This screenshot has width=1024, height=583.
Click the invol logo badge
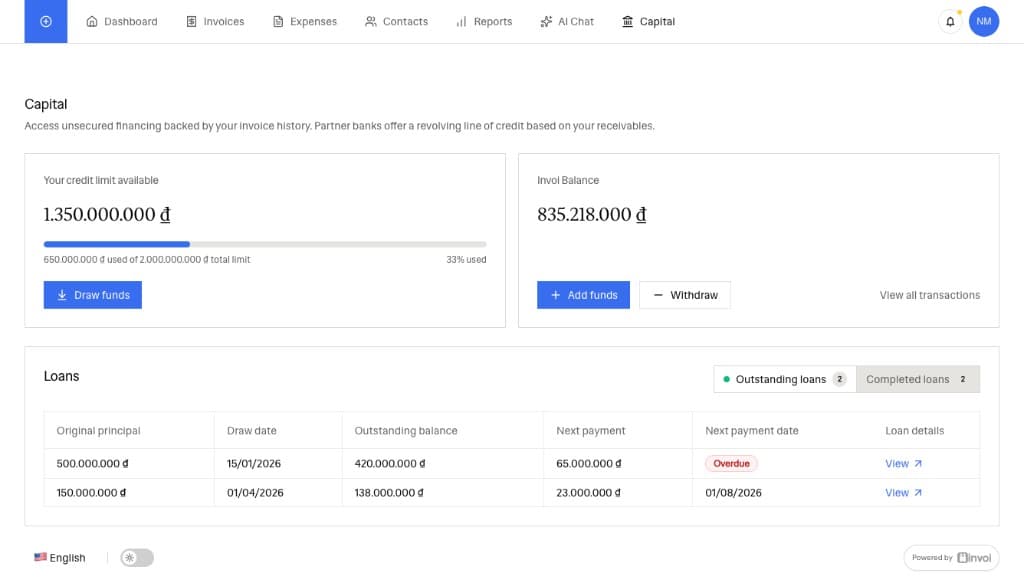click(x=951, y=558)
